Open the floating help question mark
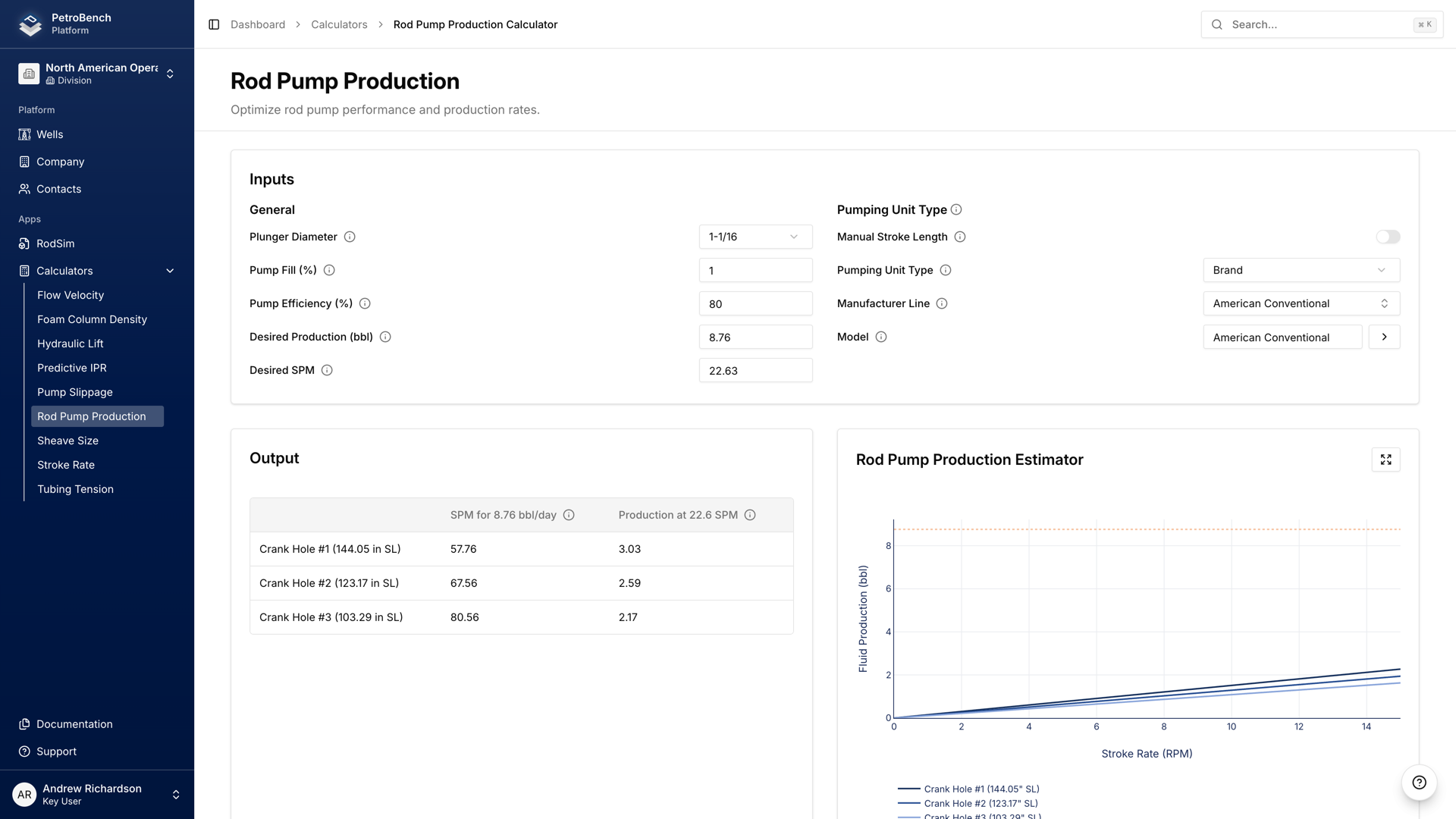The width and height of the screenshot is (1456, 819). [1418, 783]
